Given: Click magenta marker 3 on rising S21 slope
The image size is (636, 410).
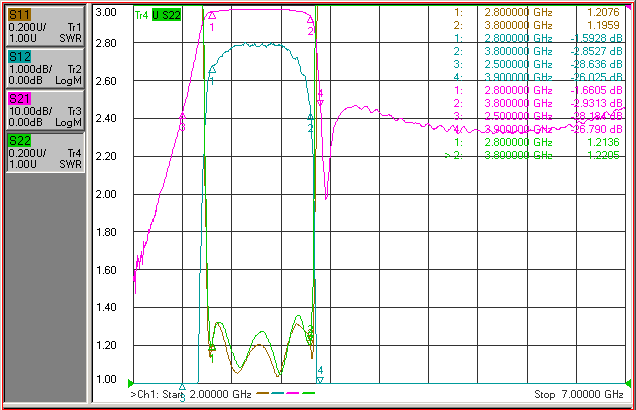Looking at the screenshot, I should (182, 116).
